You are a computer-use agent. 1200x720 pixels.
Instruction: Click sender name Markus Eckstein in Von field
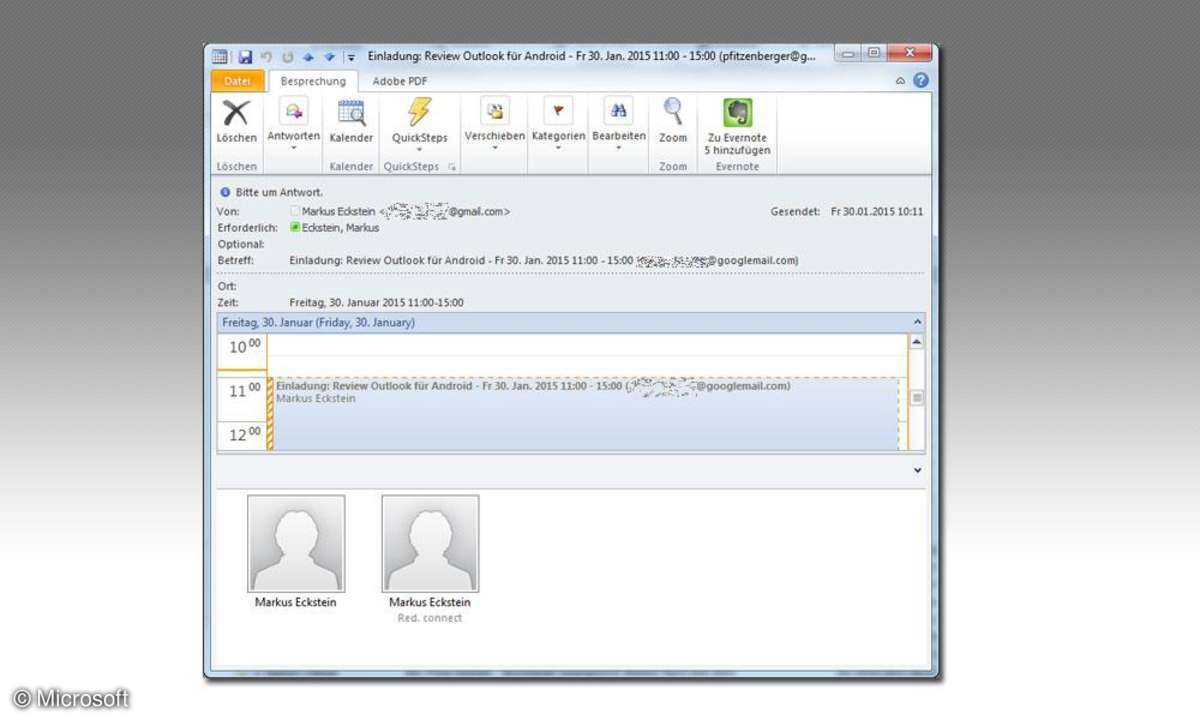tap(339, 212)
